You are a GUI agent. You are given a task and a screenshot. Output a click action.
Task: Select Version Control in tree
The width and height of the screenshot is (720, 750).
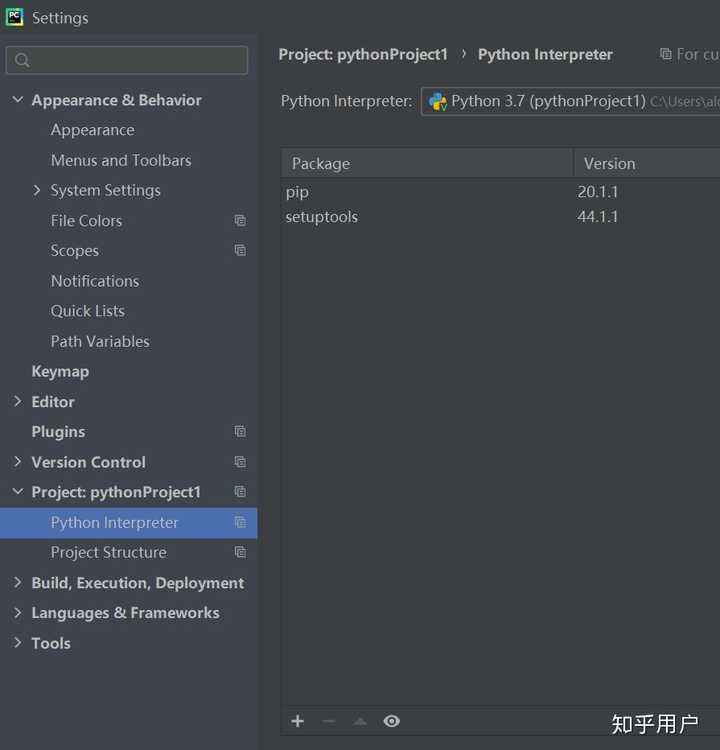tap(89, 462)
